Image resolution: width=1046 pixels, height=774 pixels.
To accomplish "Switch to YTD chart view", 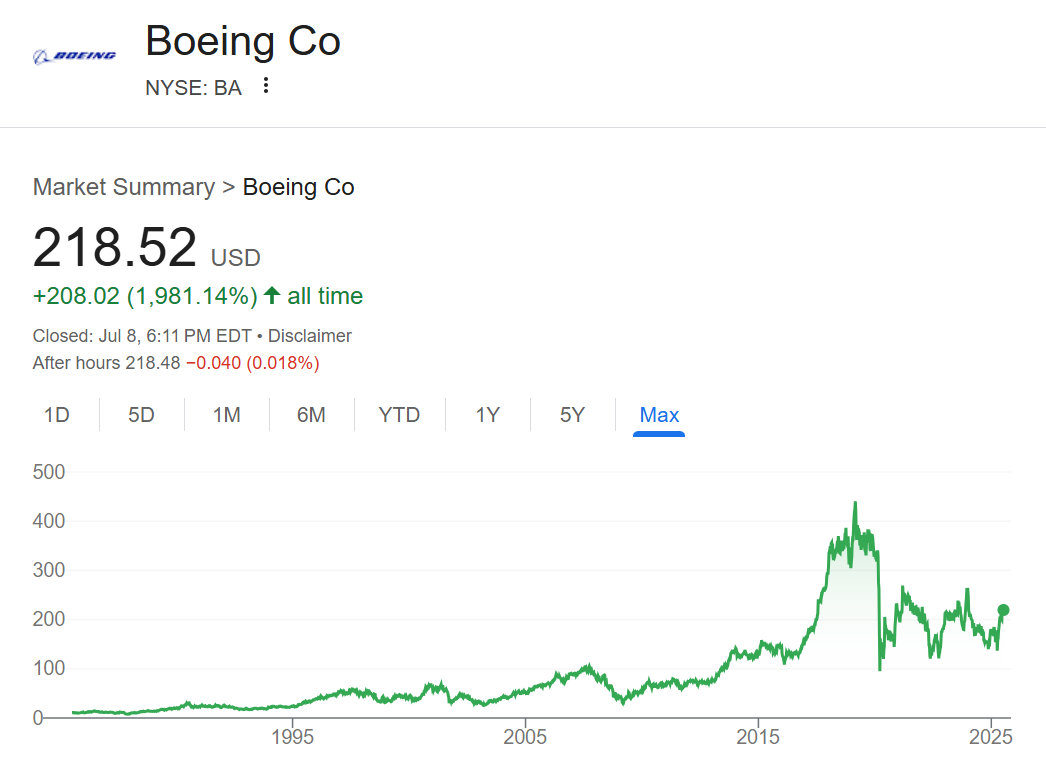I will coord(399,415).
